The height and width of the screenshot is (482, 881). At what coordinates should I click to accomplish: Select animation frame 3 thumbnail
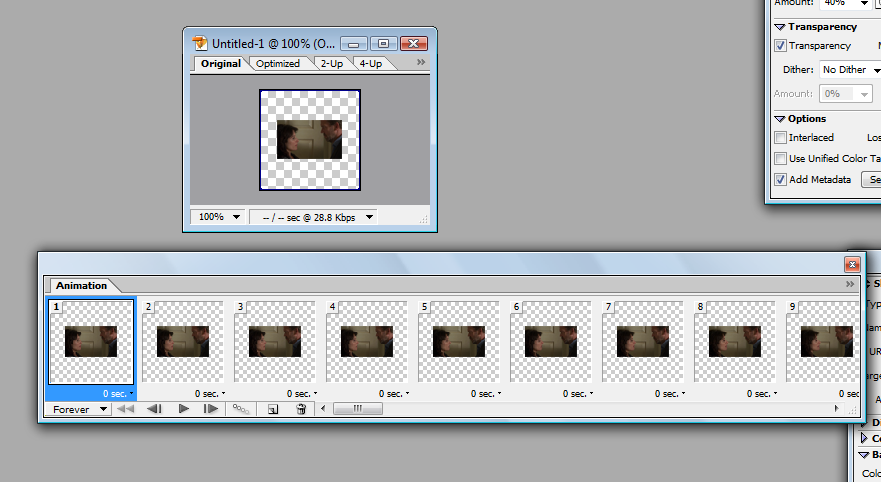[275, 342]
